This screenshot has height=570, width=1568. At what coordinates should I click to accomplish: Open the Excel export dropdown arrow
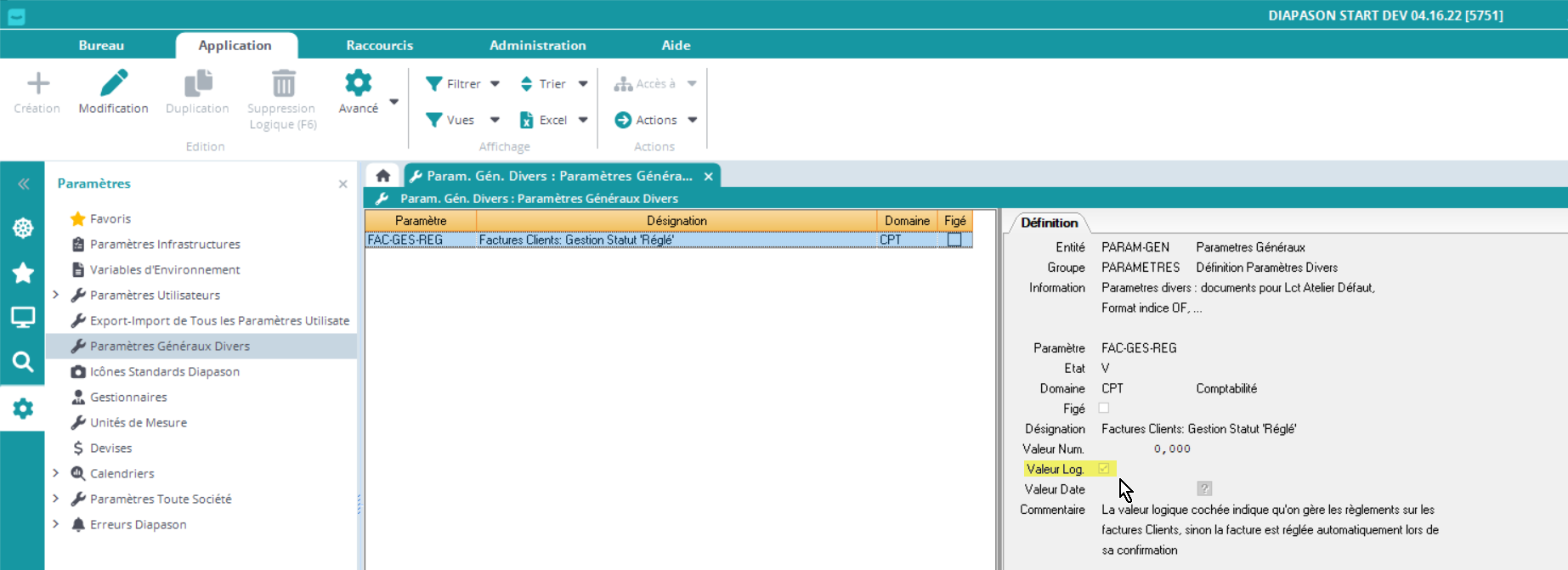tap(583, 120)
